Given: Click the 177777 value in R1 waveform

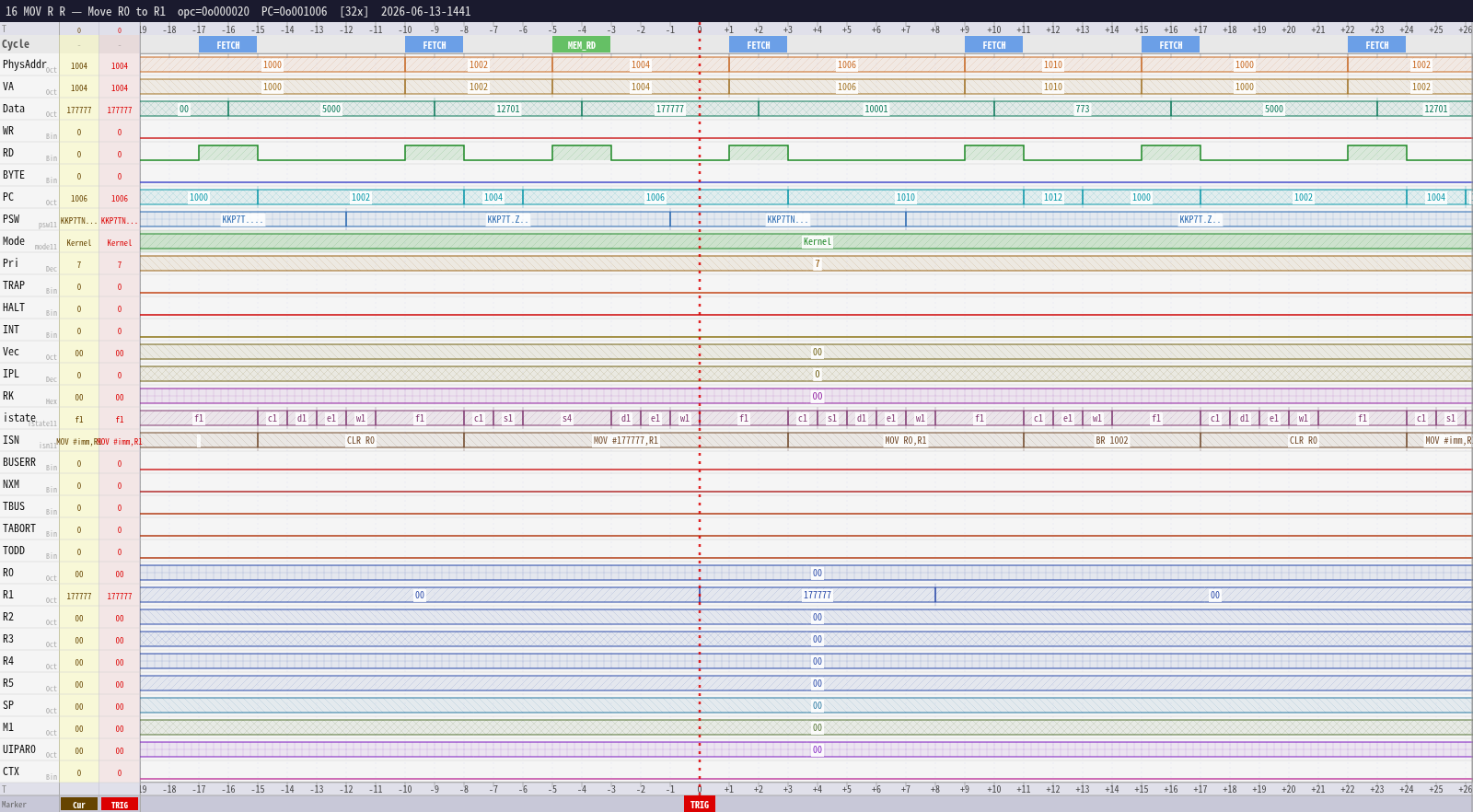Looking at the screenshot, I should pos(818,596).
